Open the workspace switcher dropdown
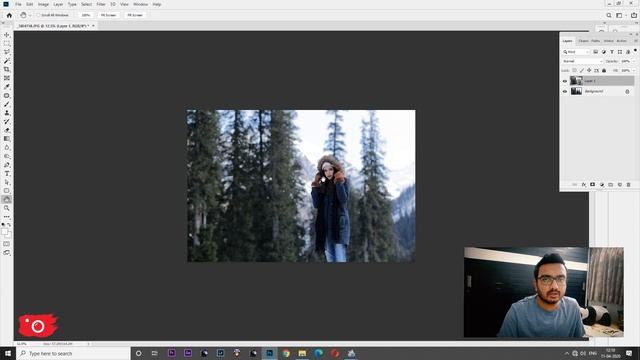 coord(620,15)
